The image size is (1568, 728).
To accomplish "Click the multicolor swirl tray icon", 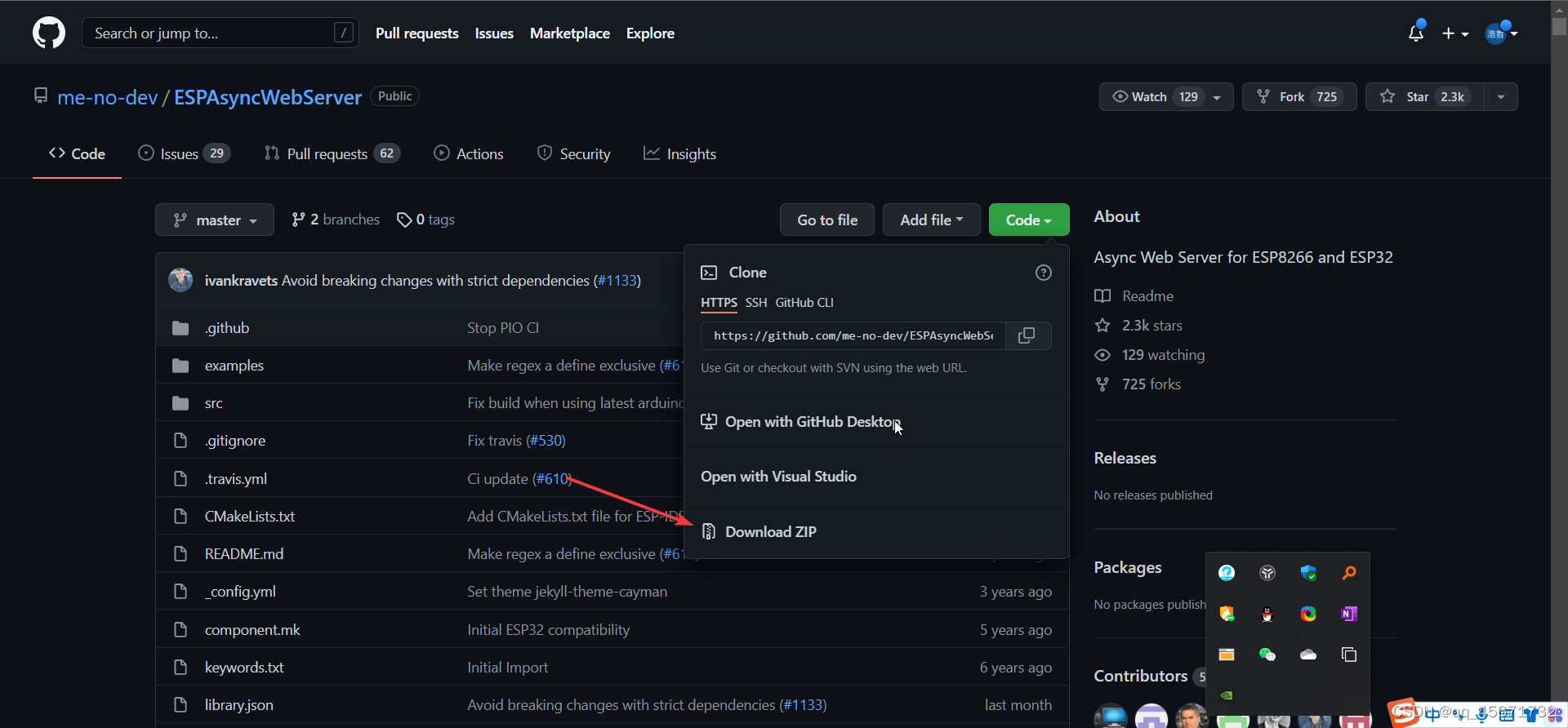I will (x=1308, y=614).
